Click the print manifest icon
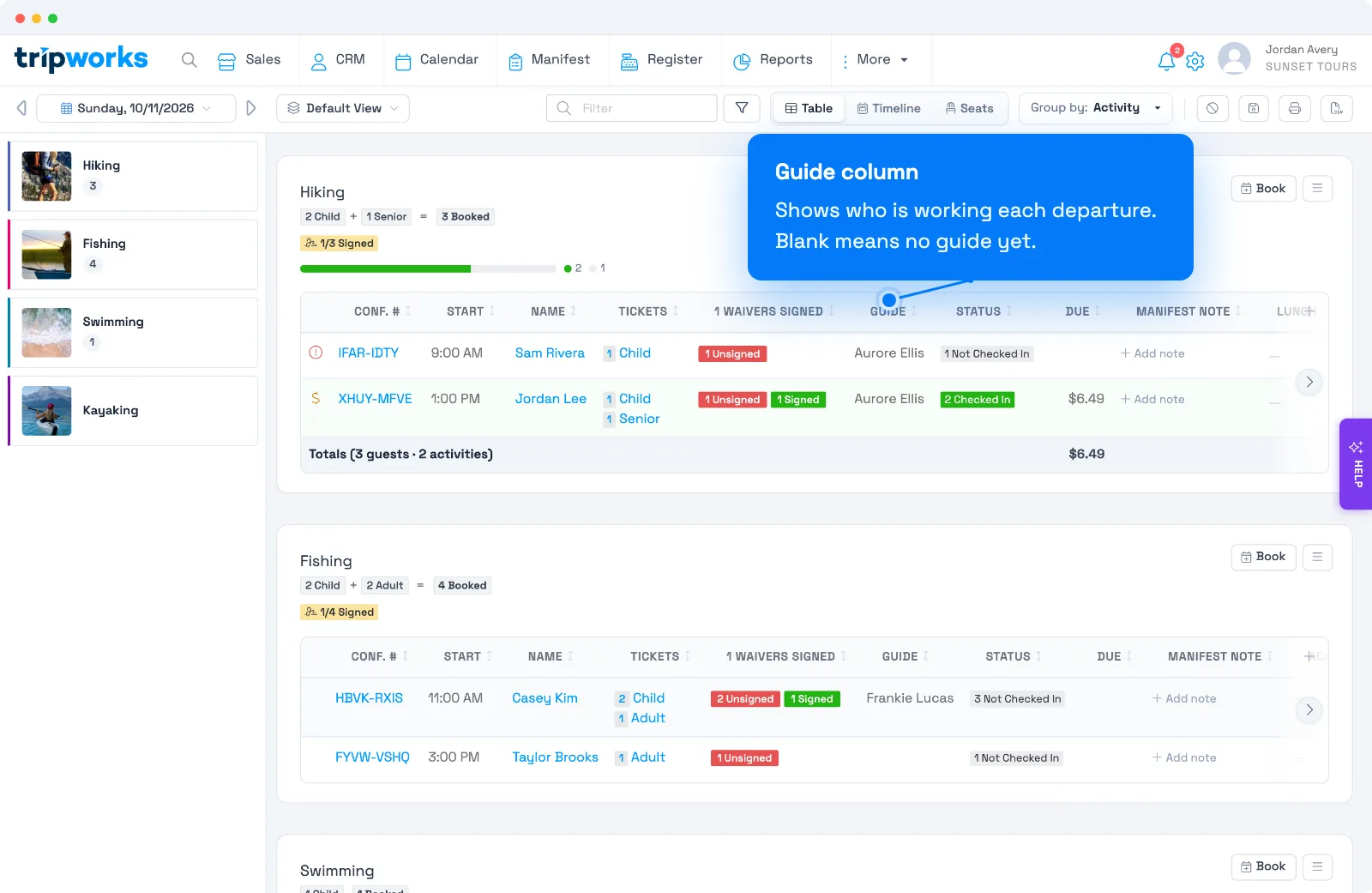The image size is (1372, 893). click(1295, 108)
